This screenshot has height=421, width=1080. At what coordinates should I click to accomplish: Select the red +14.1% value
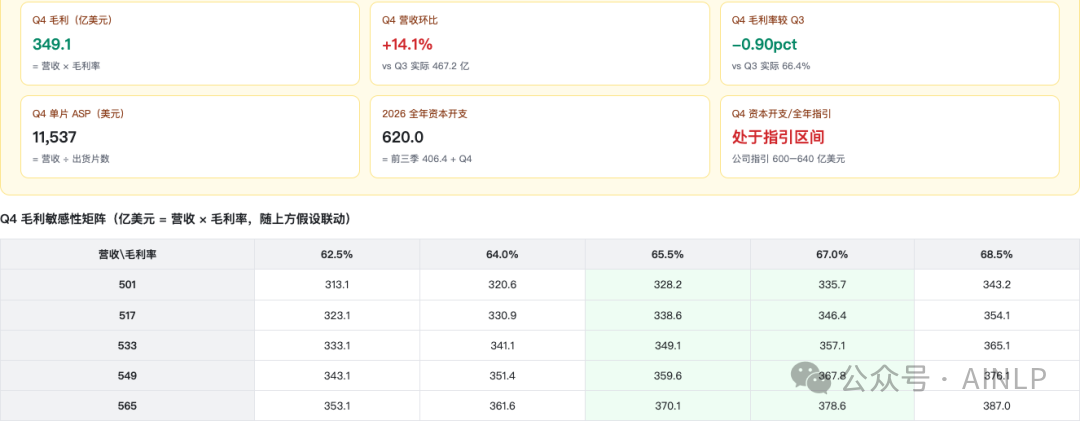click(407, 44)
